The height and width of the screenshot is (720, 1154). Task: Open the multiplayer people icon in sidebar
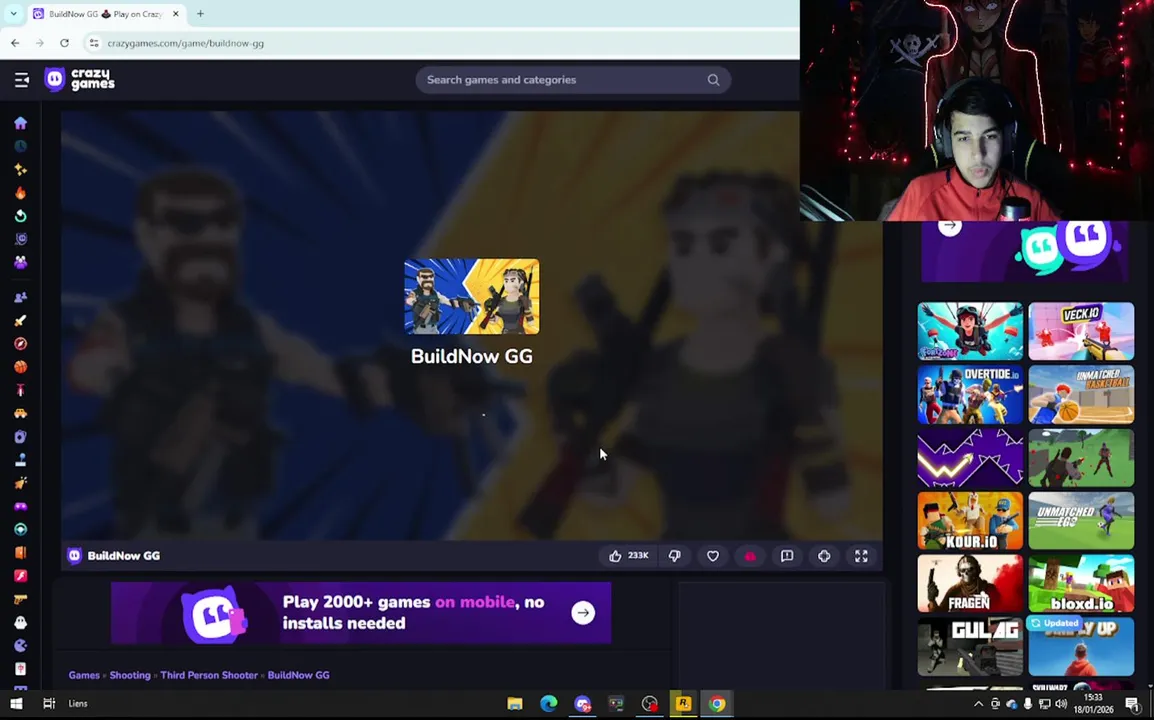click(21, 297)
